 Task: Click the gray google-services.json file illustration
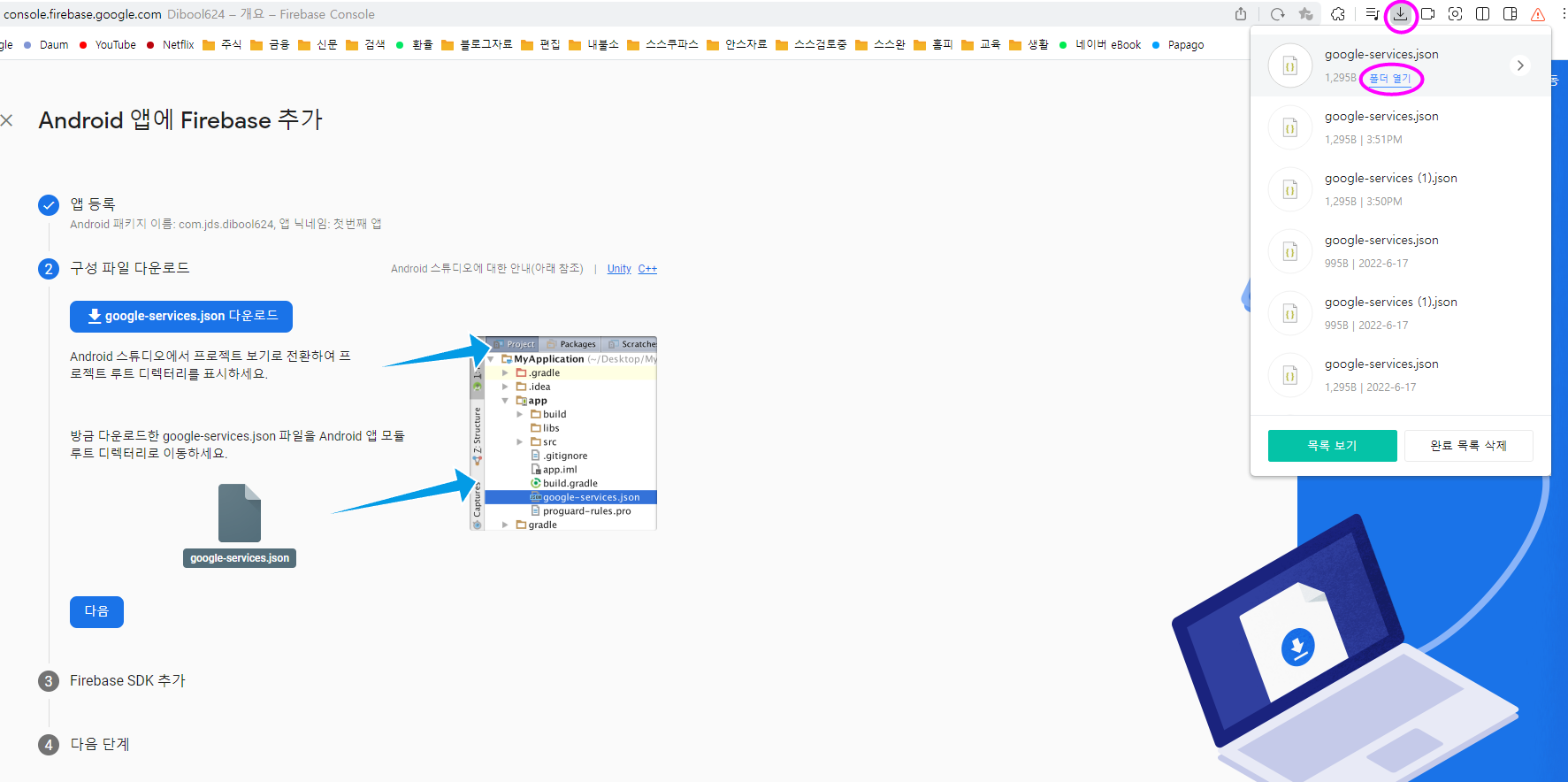pos(240,525)
